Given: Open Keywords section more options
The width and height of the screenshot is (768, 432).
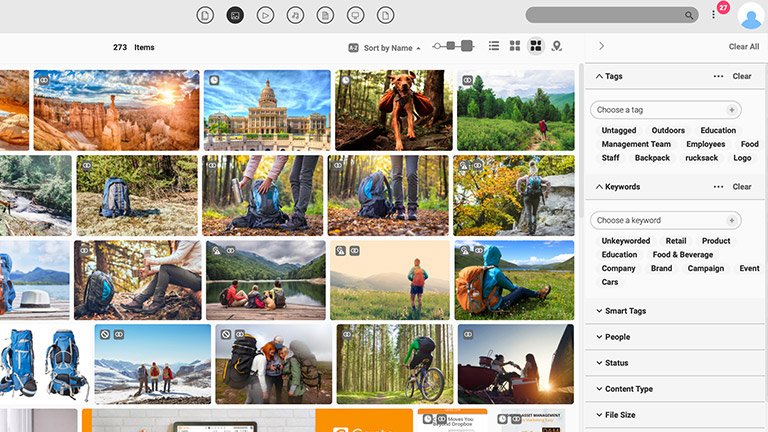Looking at the screenshot, I should (718, 187).
